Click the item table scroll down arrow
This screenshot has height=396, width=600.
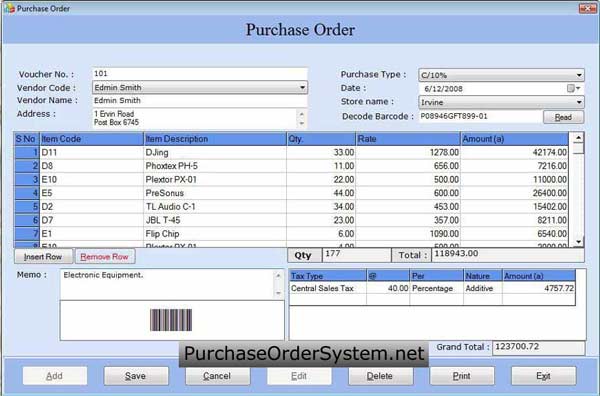pos(578,242)
